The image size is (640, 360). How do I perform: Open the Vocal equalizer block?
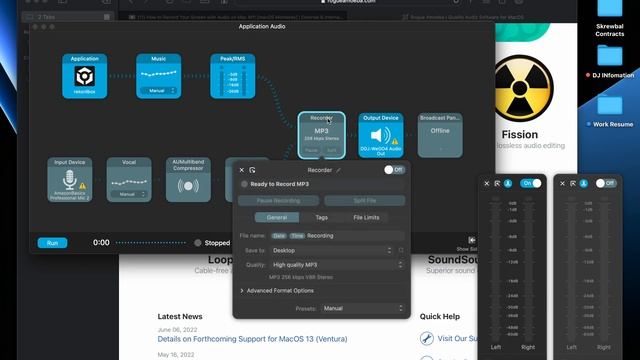pos(129,180)
